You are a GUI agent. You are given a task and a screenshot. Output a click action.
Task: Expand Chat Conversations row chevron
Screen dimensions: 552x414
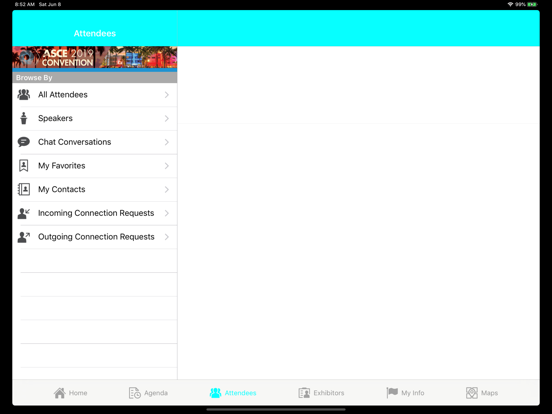click(x=167, y=142)
